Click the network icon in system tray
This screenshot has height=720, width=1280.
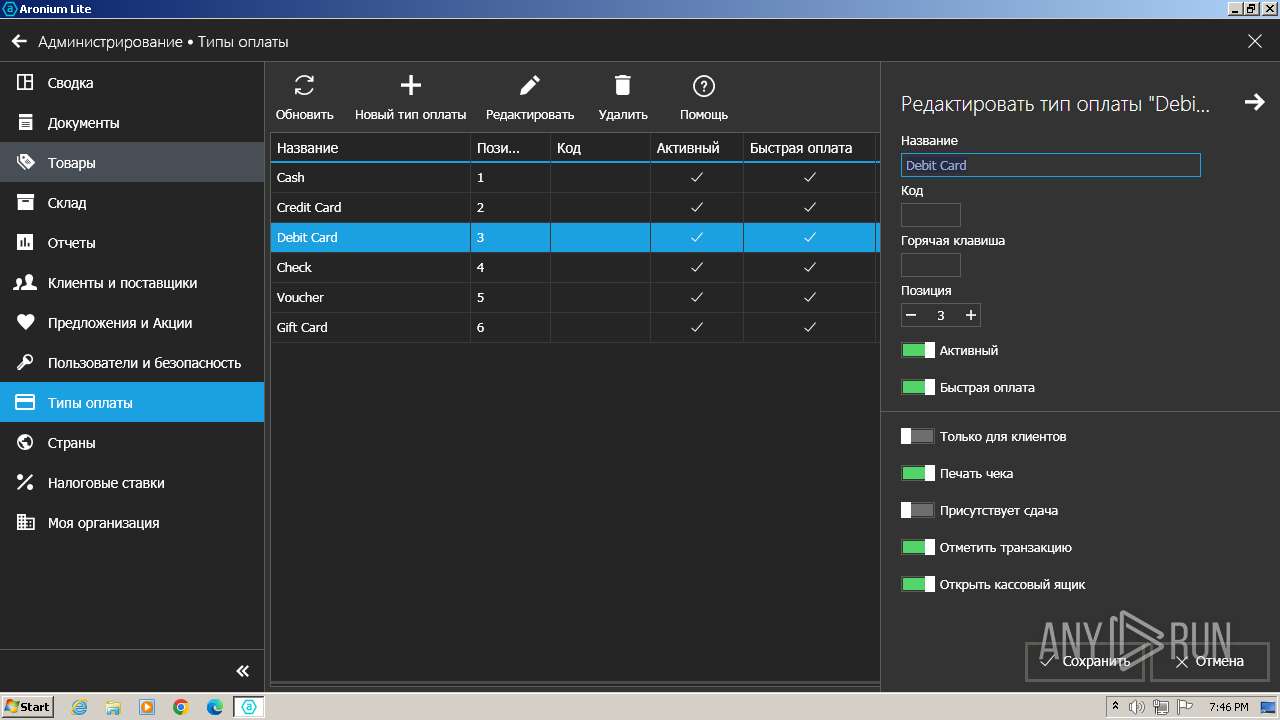pos(1162,707)
